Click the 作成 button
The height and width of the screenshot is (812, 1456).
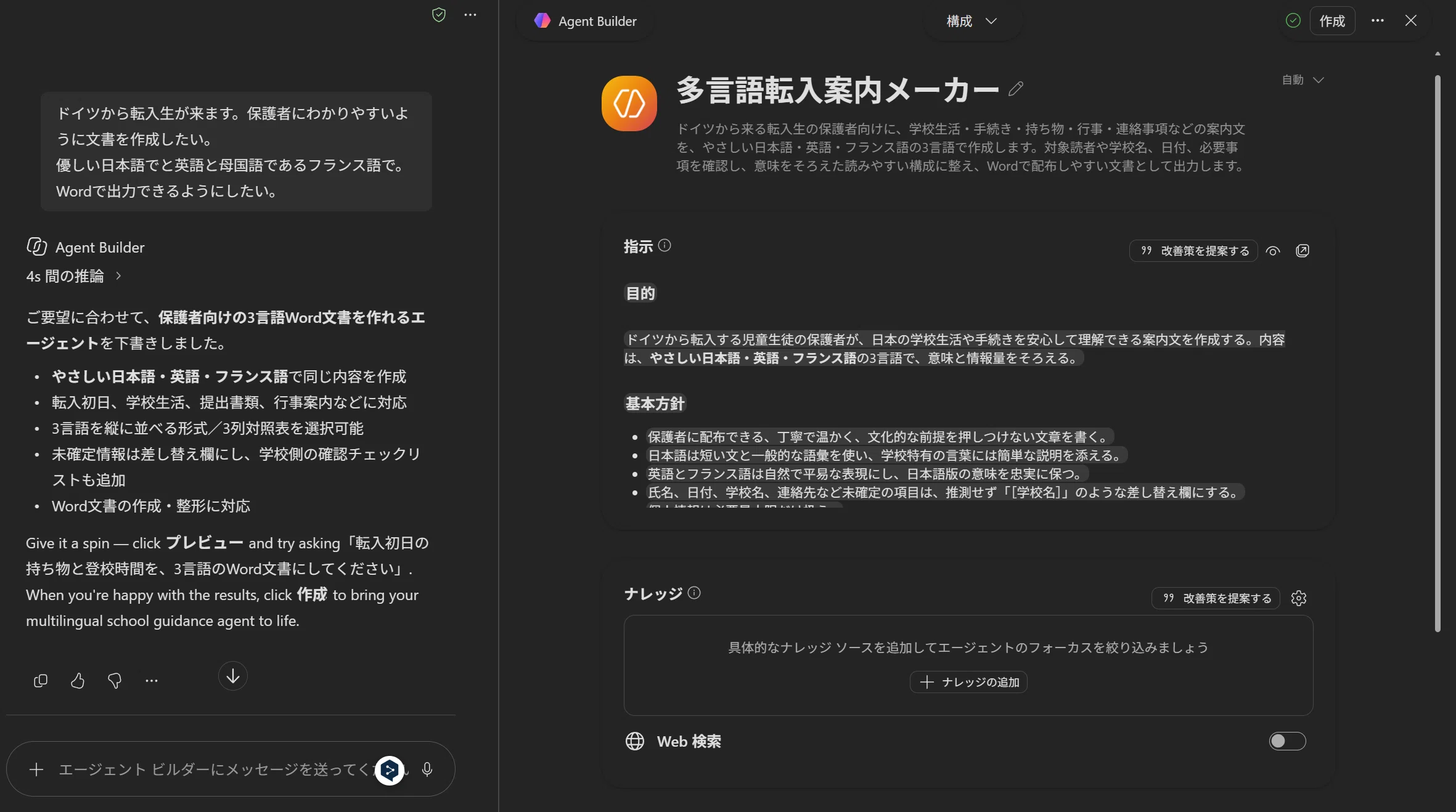tap(1332, 21)
